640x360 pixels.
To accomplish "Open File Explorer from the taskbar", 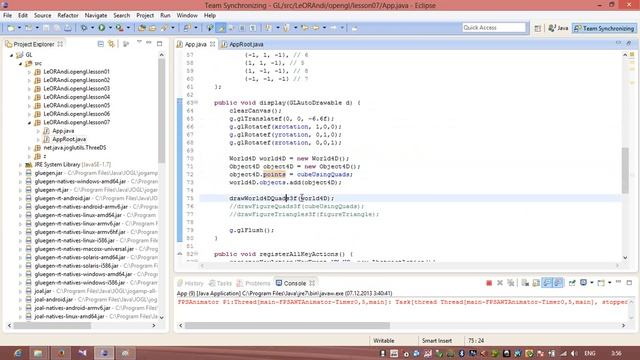I will tap(38, 353).
